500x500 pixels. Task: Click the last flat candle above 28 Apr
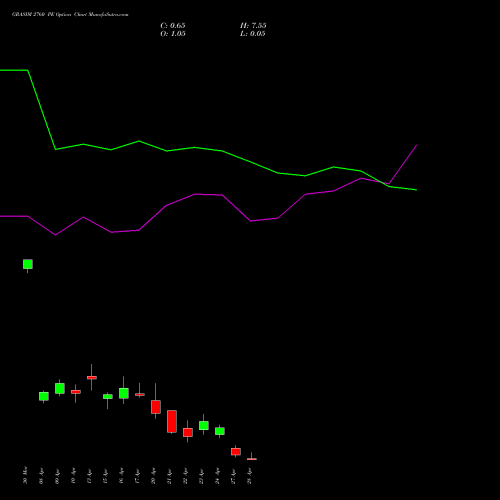[x=252, y=459]
